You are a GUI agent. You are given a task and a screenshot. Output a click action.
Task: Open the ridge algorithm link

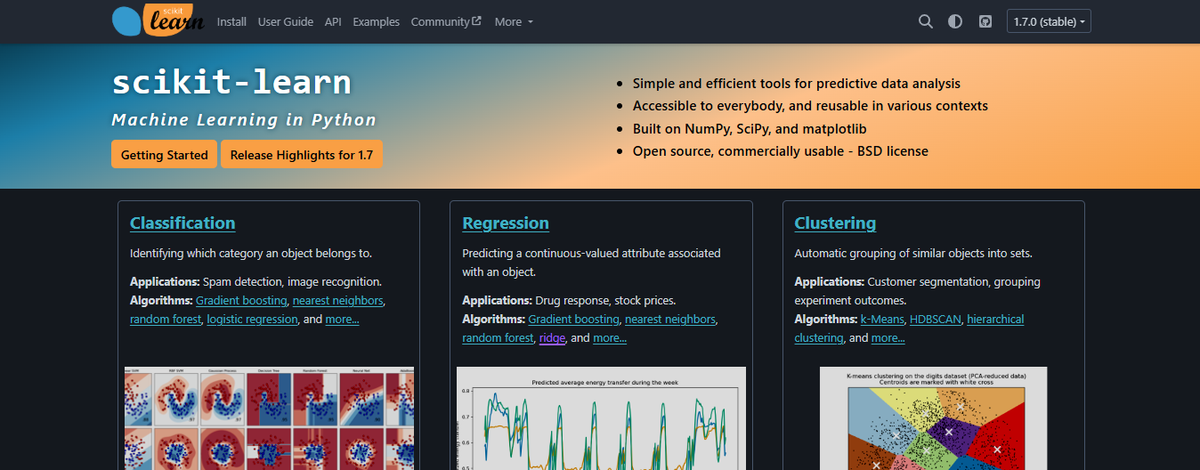[552, 338]
